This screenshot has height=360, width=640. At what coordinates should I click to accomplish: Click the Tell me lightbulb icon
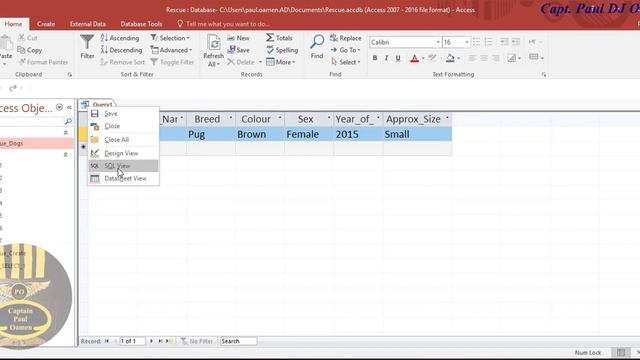180,24
